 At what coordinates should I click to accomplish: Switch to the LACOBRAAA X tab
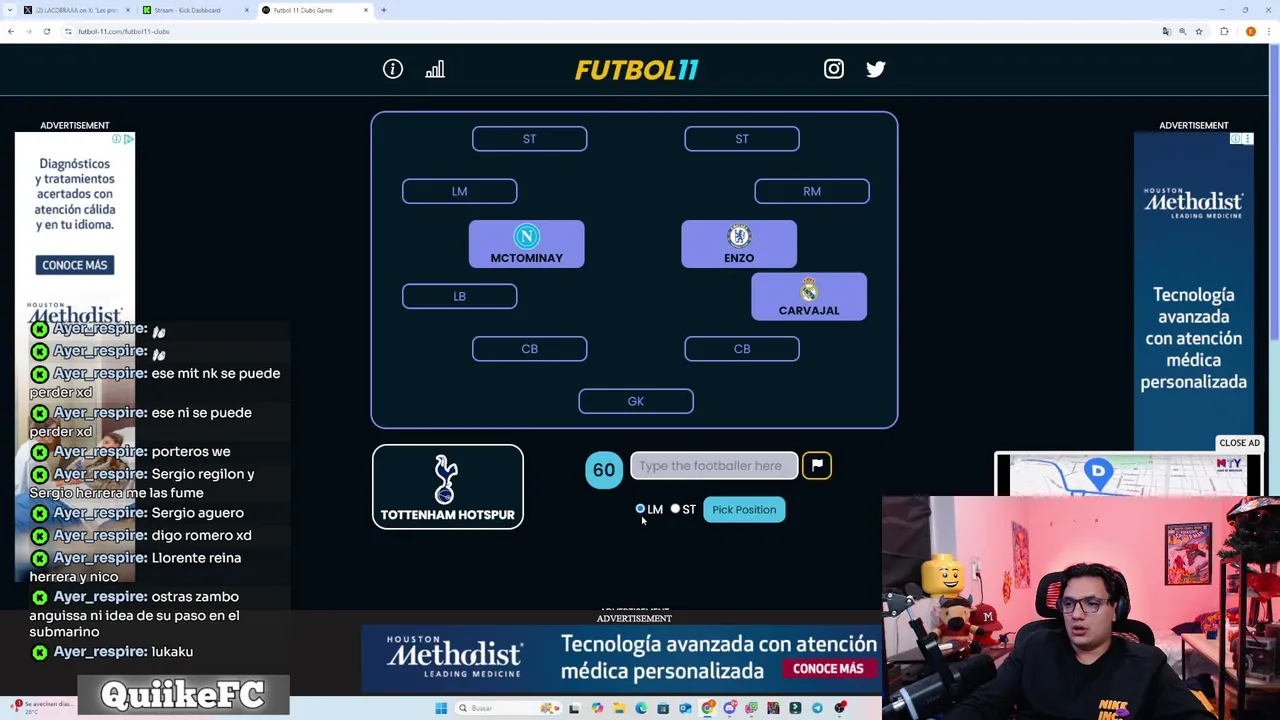click(x=75, y=10)
